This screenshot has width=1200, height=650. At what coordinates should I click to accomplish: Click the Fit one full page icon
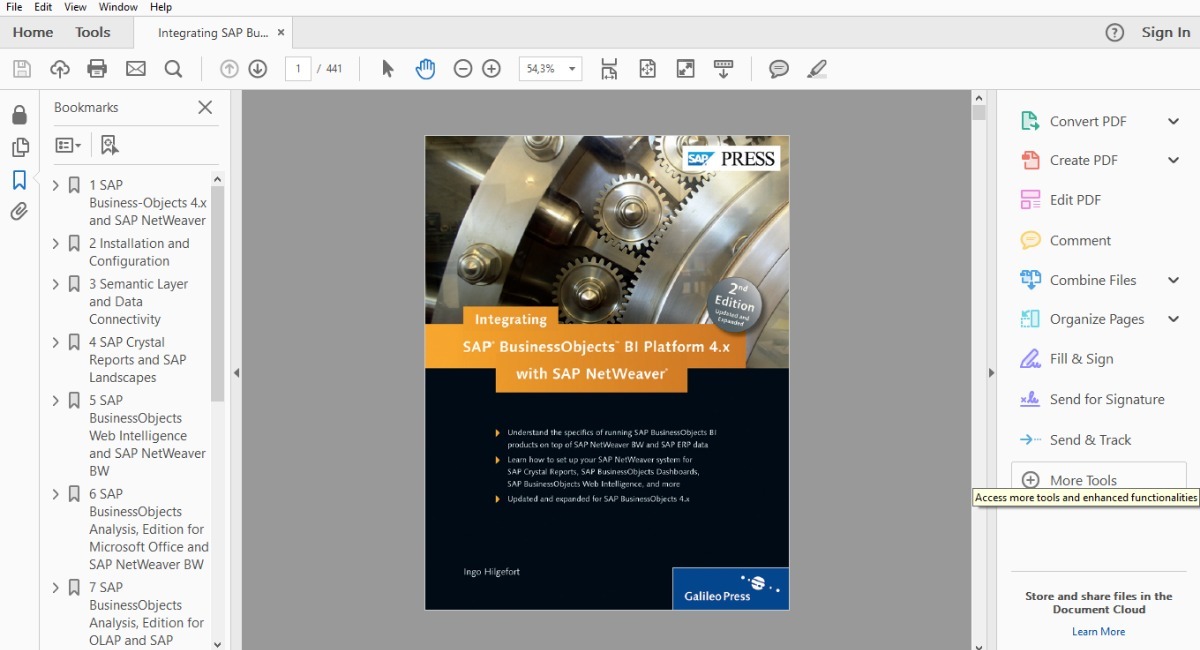click(x=647, y=69)
